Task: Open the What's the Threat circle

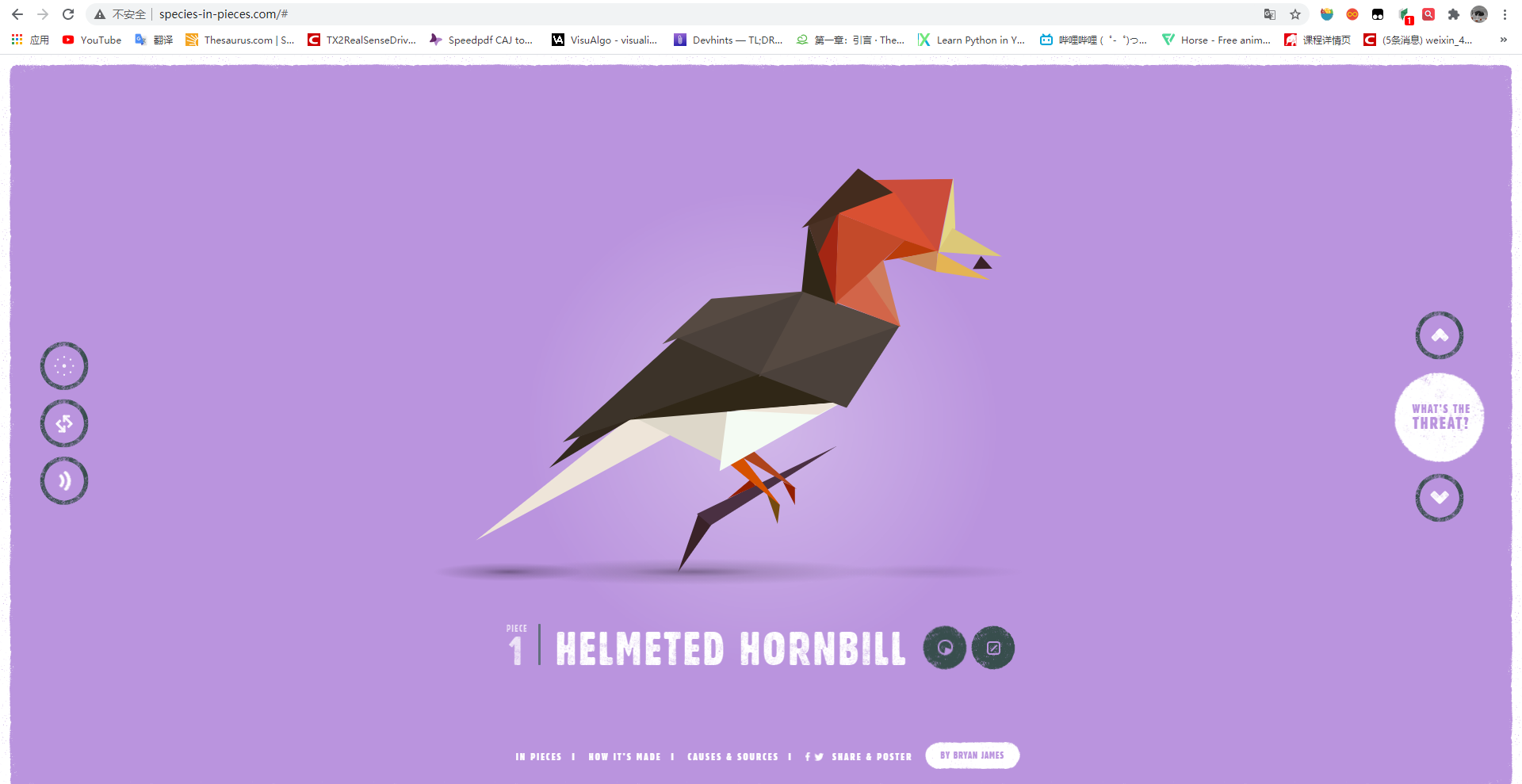Action: (1440, 417)
